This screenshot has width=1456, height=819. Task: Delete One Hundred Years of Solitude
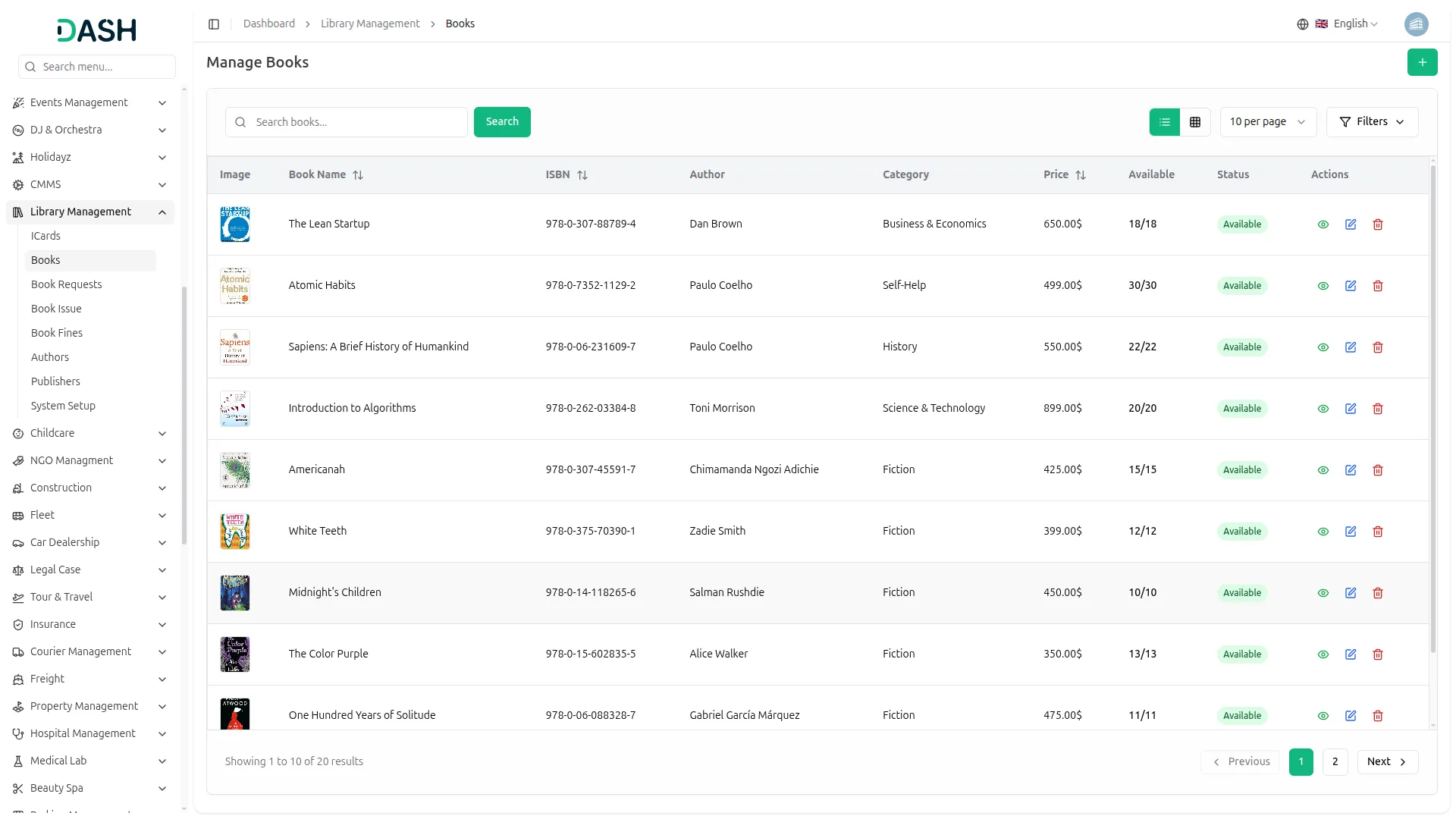[1378, 716]
